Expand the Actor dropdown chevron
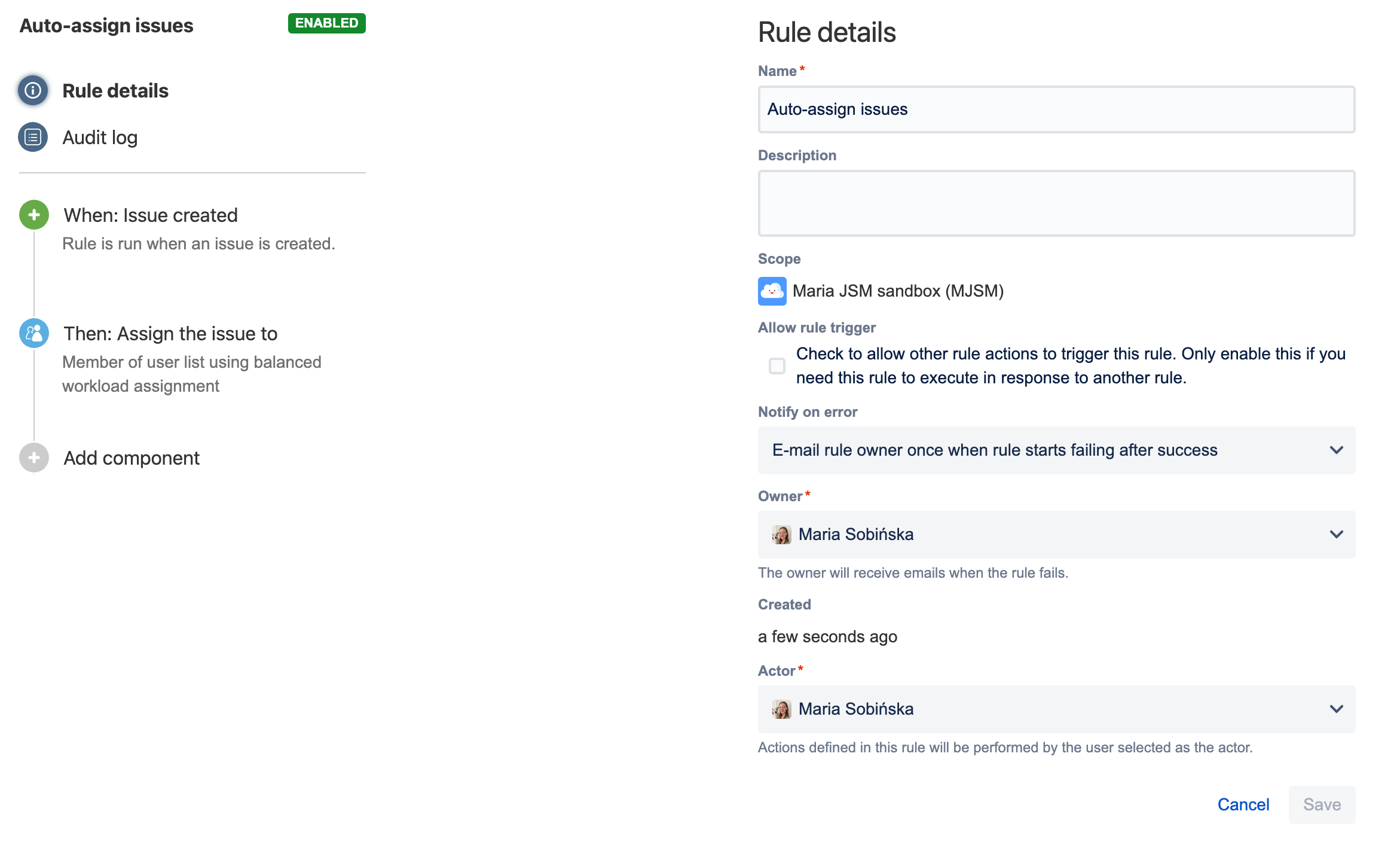 point(1336,709)
